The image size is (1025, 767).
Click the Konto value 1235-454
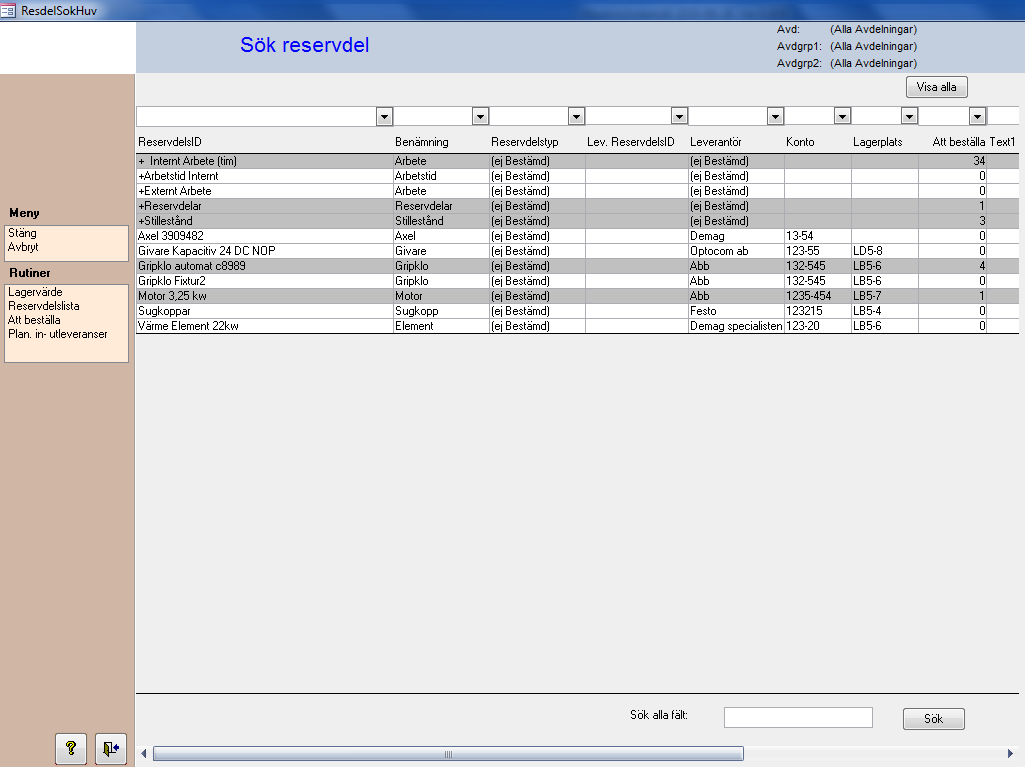coord(818,296)
